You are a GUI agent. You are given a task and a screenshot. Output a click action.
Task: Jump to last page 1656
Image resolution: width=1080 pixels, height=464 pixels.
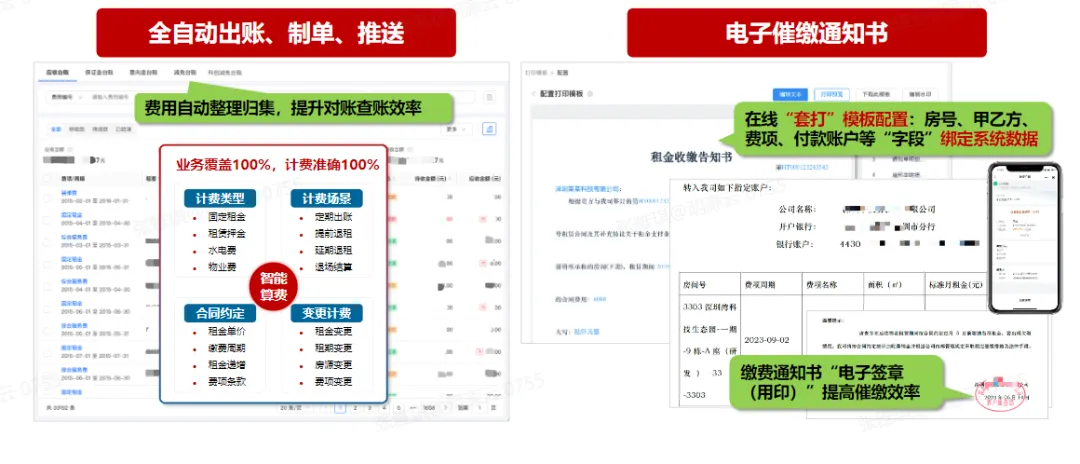pyautogui.click(x=428, y=408)
